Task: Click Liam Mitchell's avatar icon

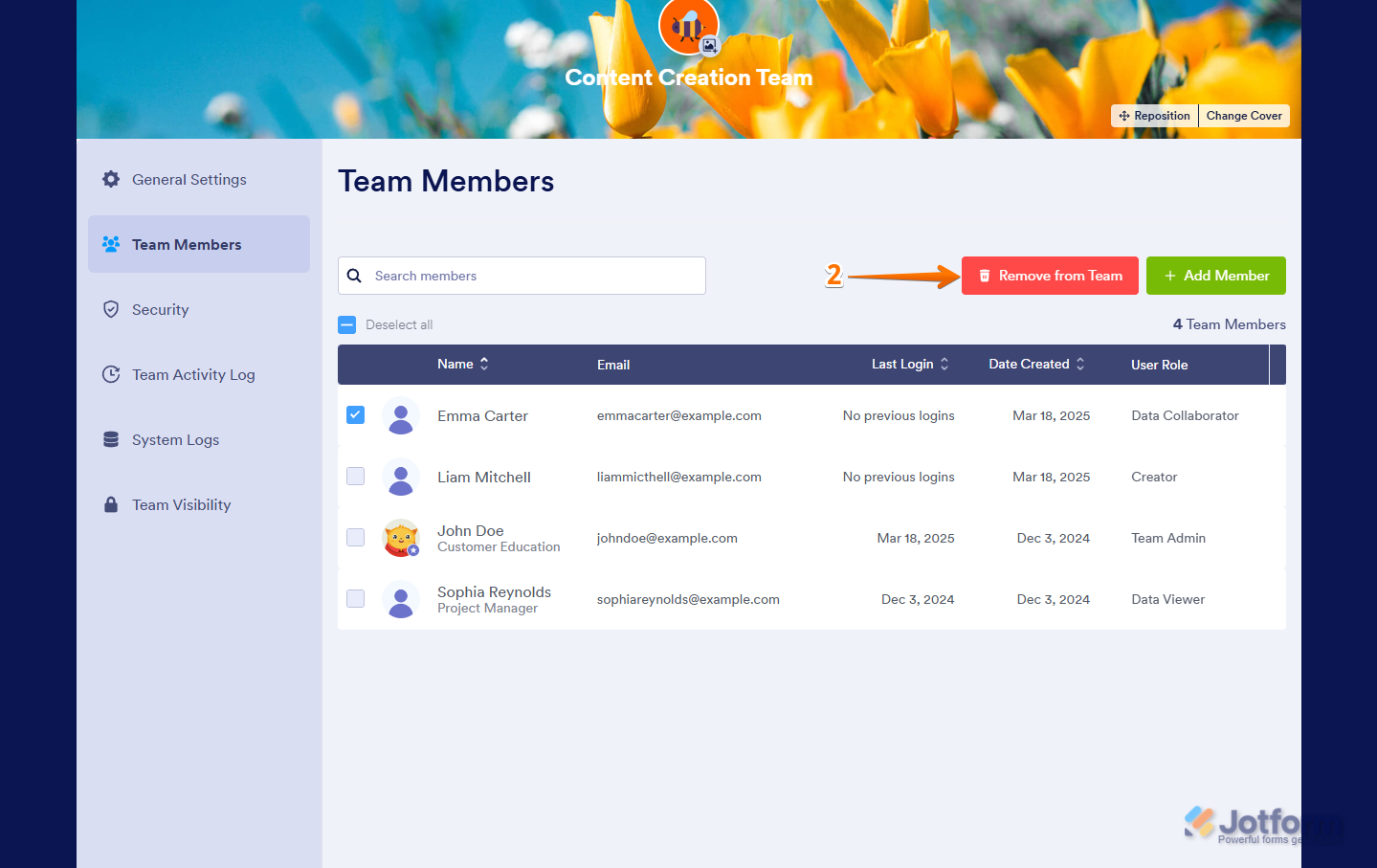Action: pos(401,477)
